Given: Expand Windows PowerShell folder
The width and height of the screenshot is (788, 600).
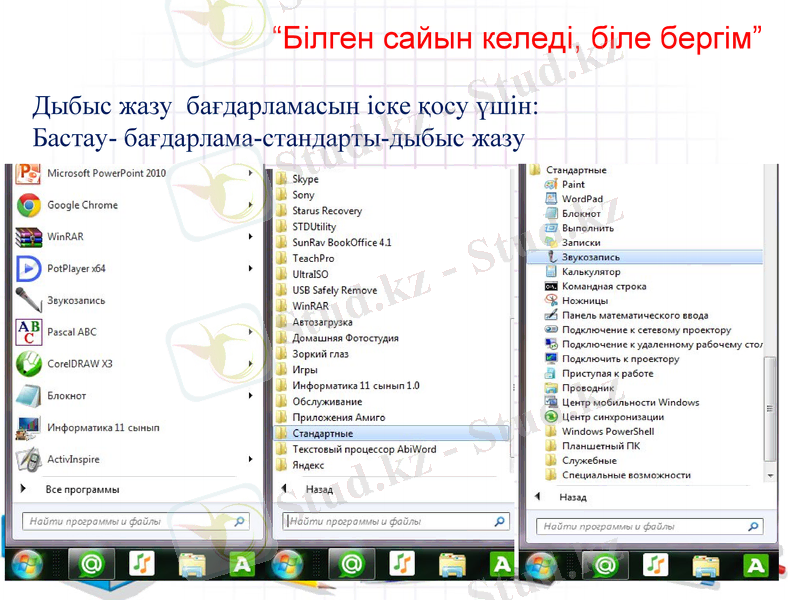Looking at the screenshot, I should [x=600, y=431].
